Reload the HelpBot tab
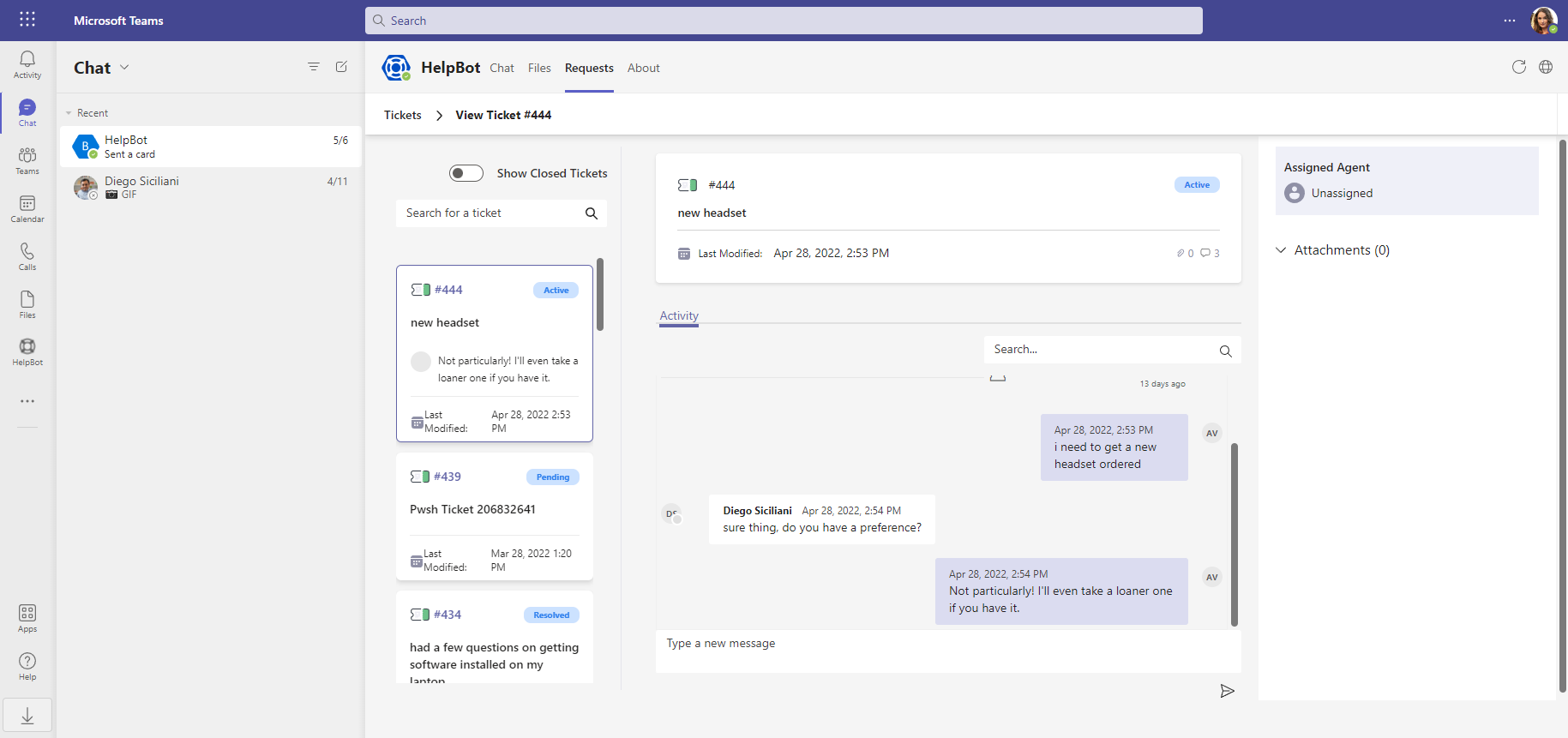The width and height of the screenshot is (1568, 738). tap(1519, 67)
